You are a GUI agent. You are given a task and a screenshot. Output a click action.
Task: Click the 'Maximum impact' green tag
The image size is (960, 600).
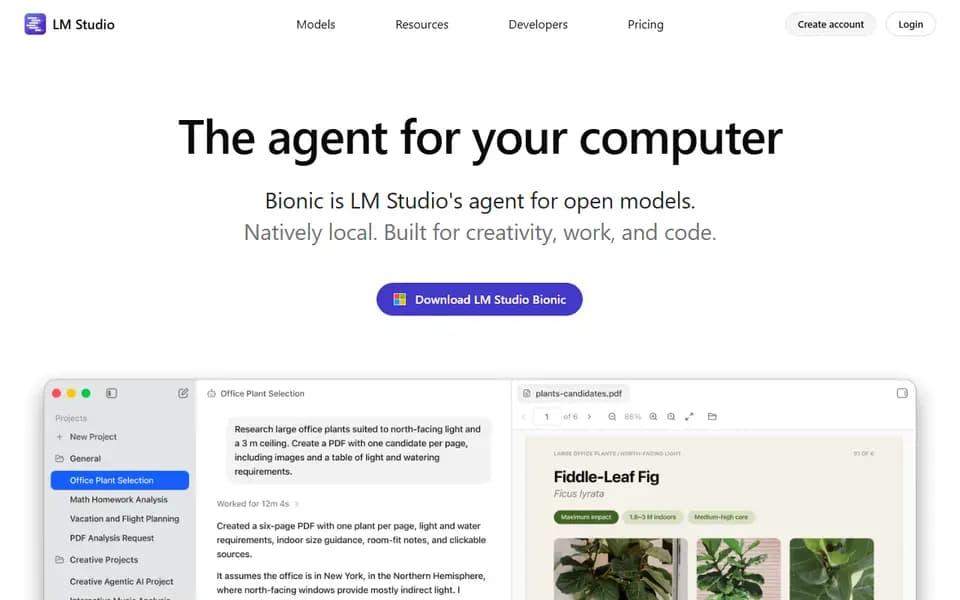point(586,517)
